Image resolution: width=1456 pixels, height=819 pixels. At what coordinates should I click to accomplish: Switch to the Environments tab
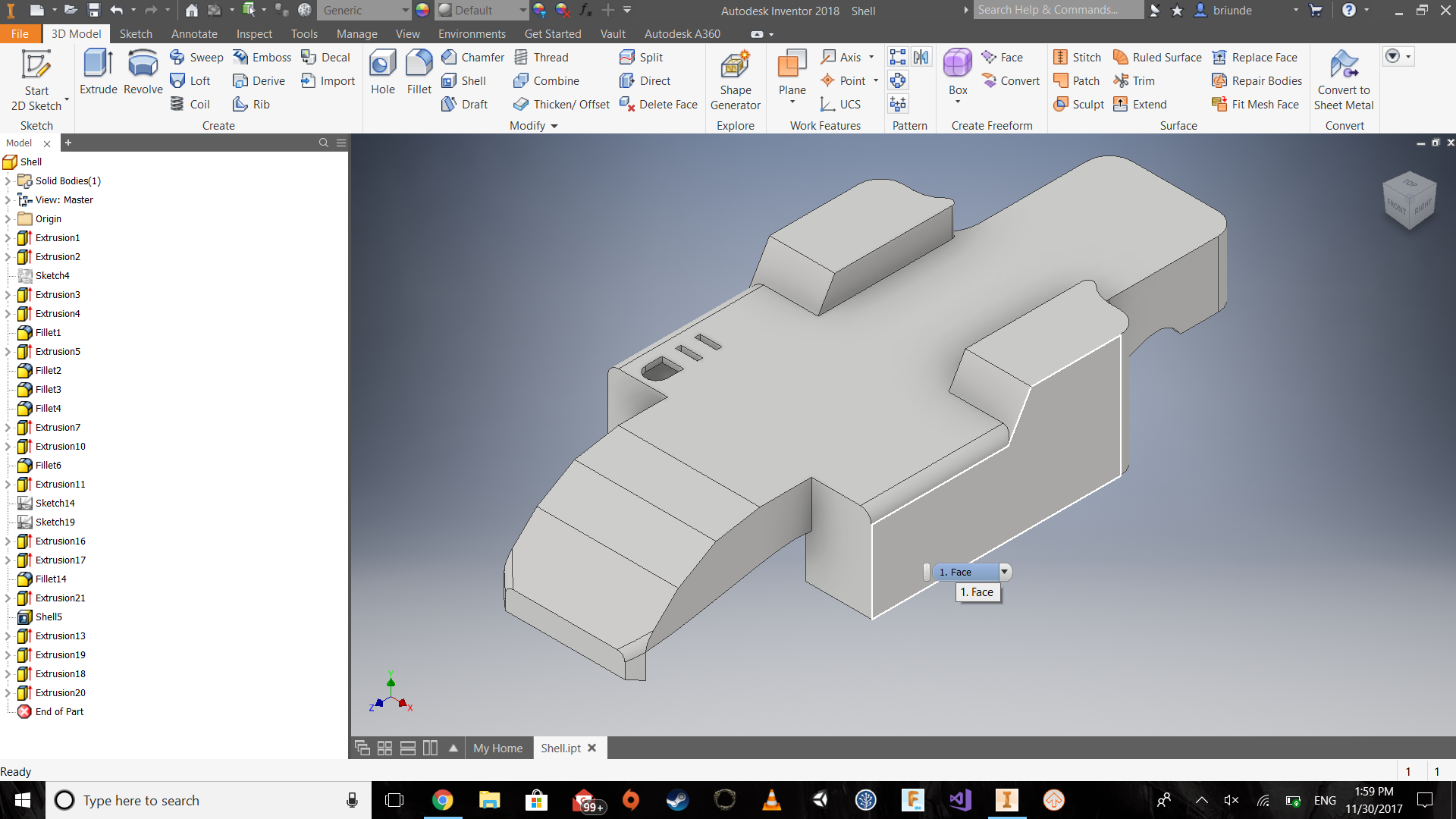pos(472,33)
